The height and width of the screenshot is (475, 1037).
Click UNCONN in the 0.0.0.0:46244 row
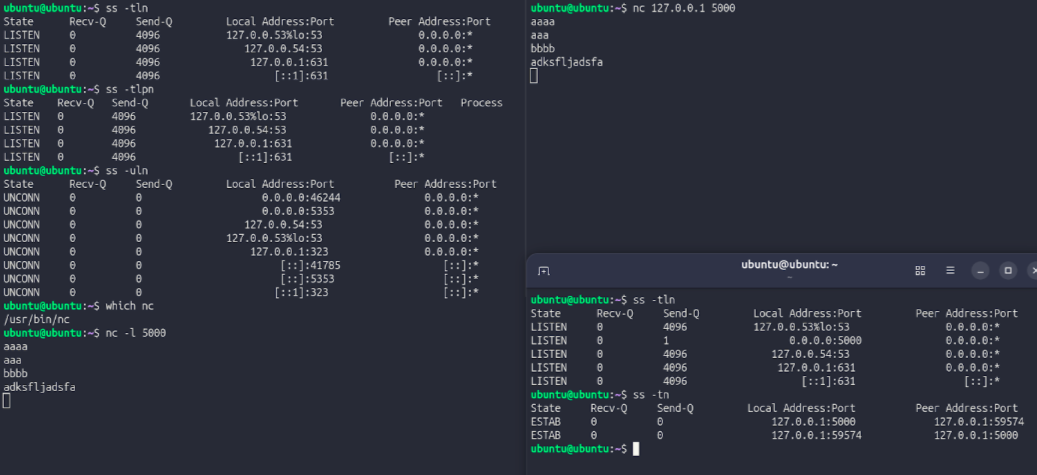click(21, 198)
